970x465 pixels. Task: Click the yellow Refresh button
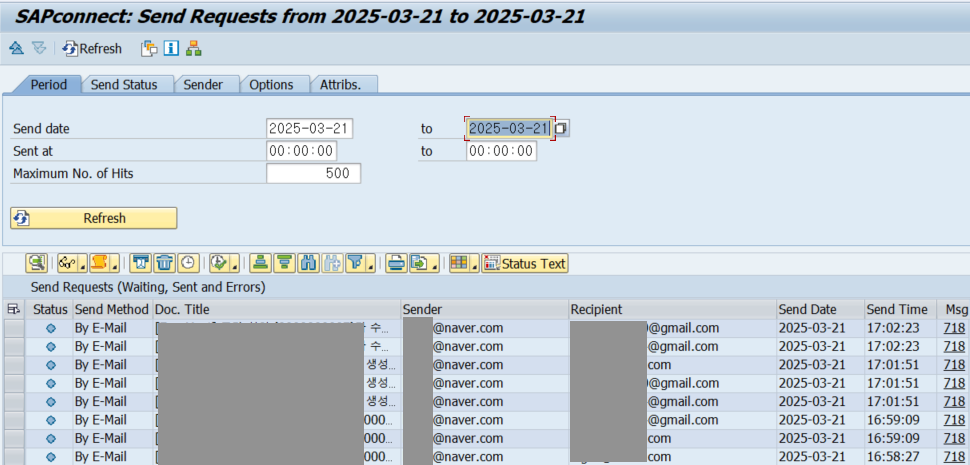pyautogui.click(x=93, y=218)
